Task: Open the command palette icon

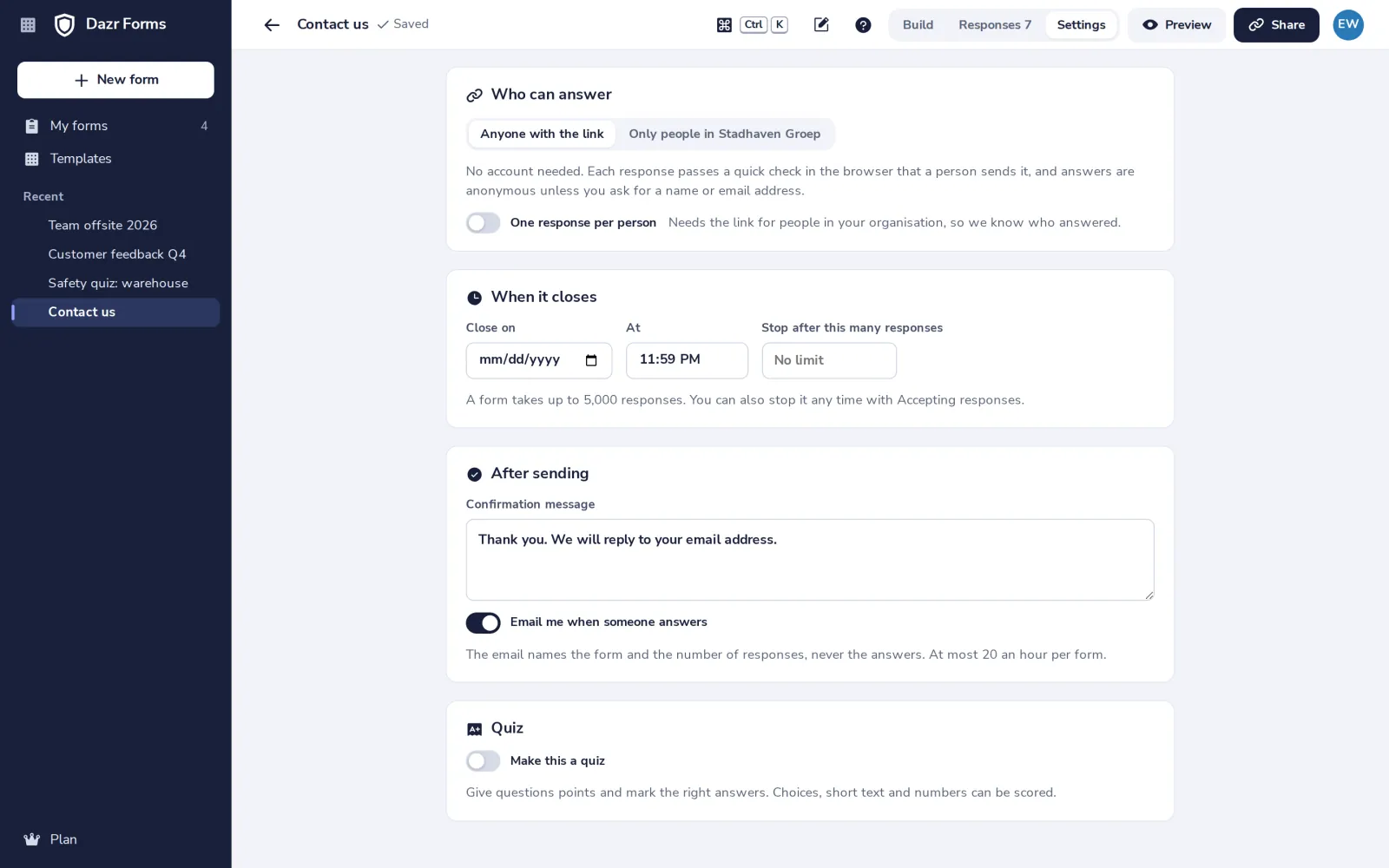Action: pos(724,25)
